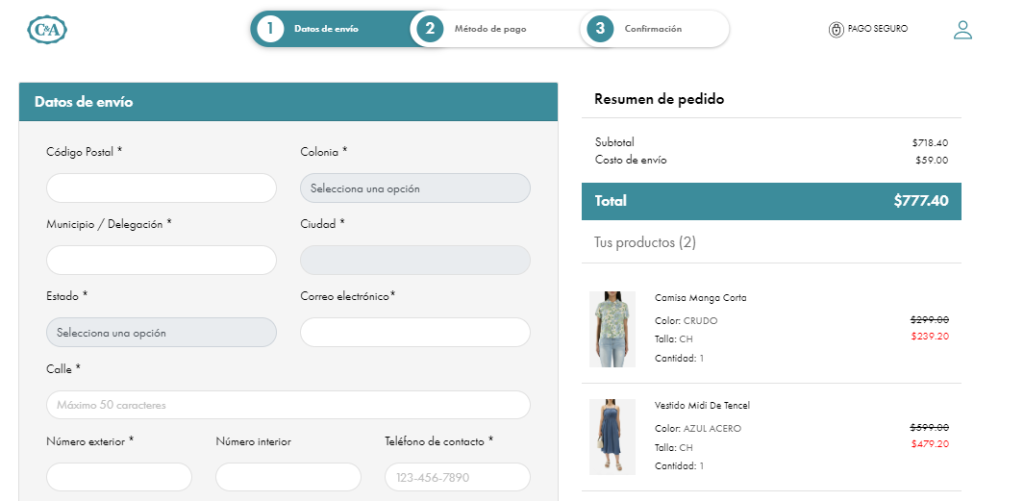This screenshot has height=501, width=1024.
Task: Click the Calle text field
Action: click(288, 405)
